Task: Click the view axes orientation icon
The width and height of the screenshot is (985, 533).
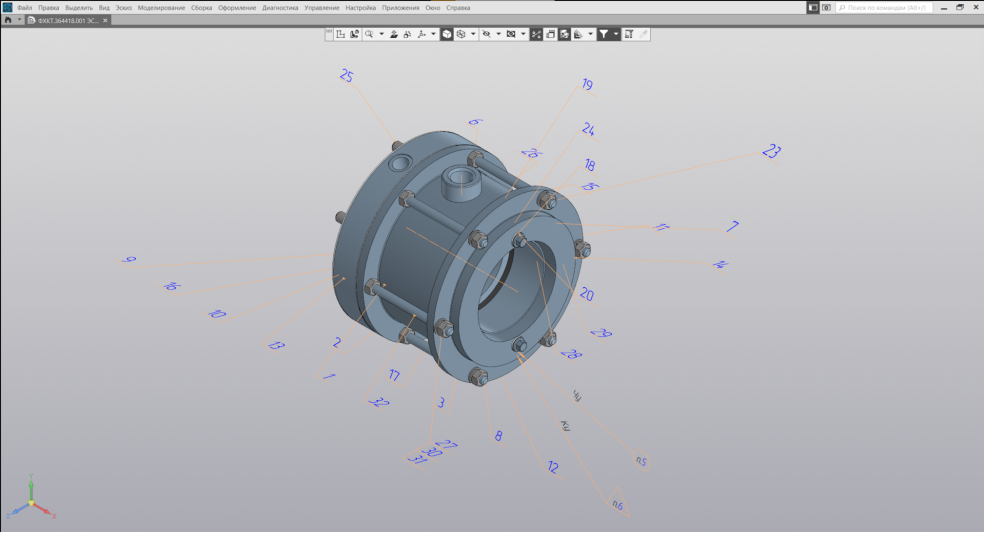Action: click(x=421, y=34)
